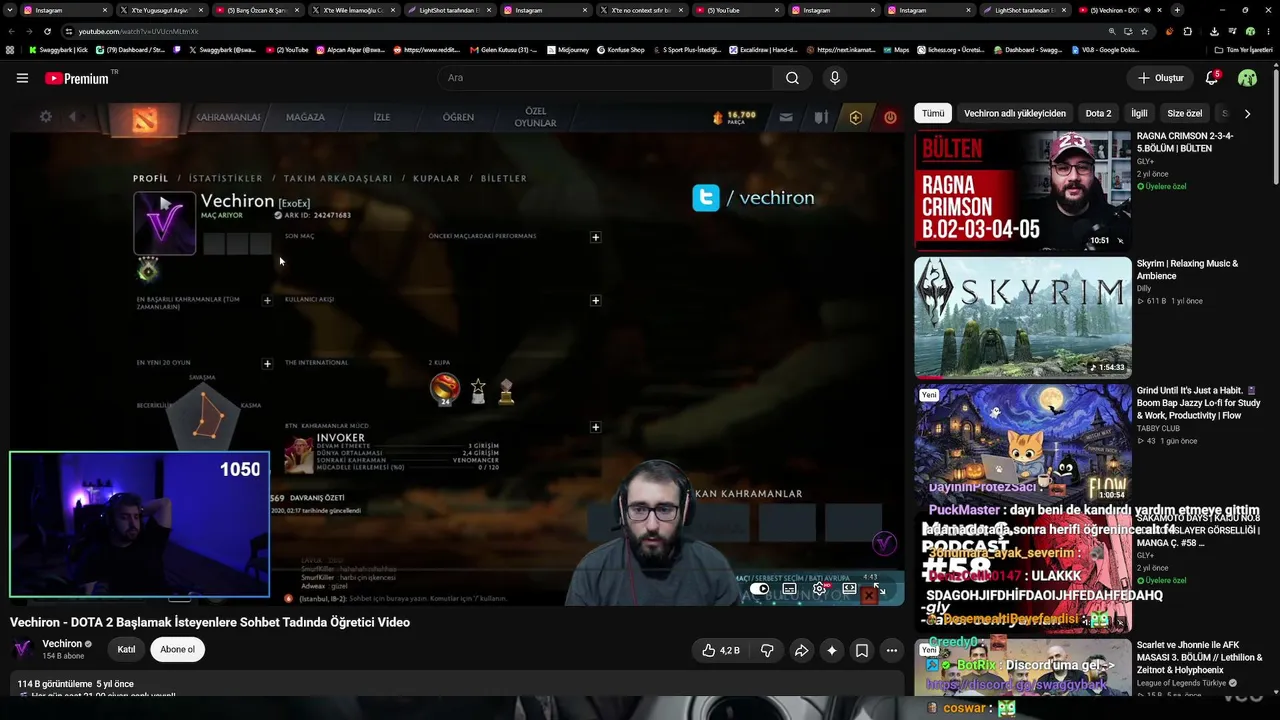1280x720 pixels.
Task: Open more actions three-dot menu under video
Action: pyautogui.click(x=891, y=650)
